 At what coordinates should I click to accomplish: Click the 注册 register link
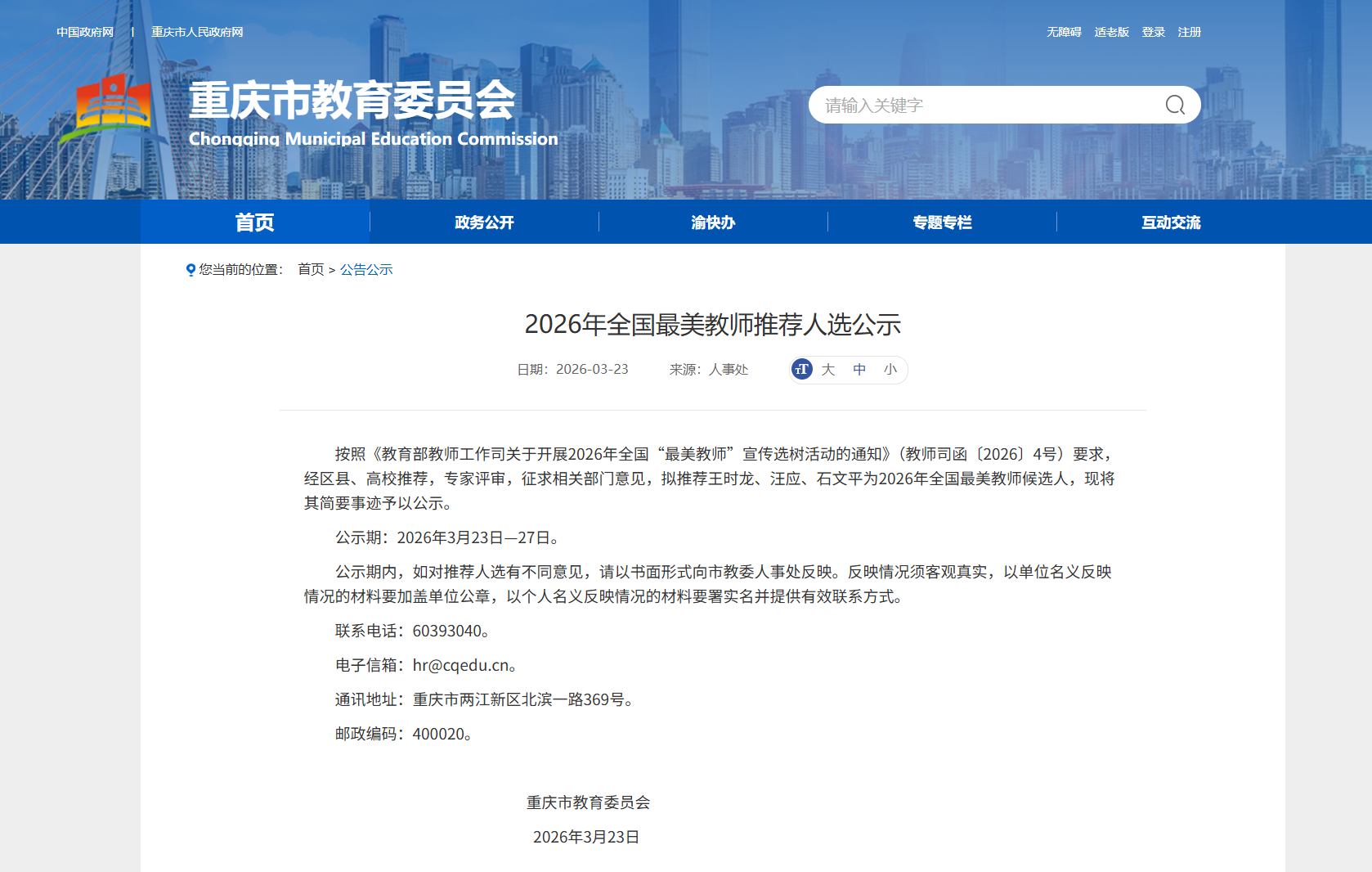coord(1189,33)
